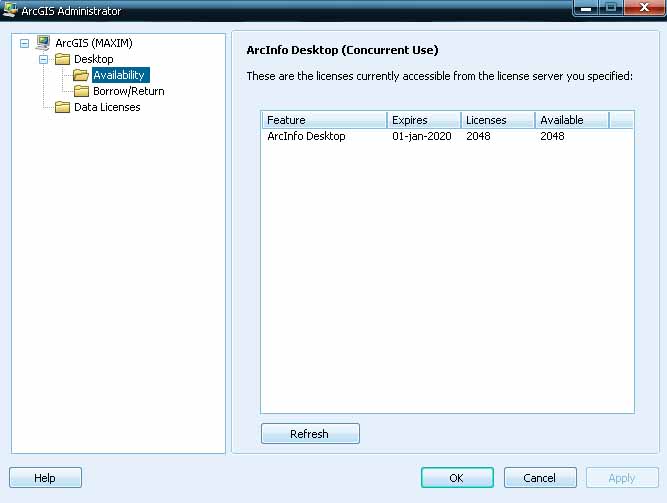Click the Cancel button

click(x=540, y=477)
